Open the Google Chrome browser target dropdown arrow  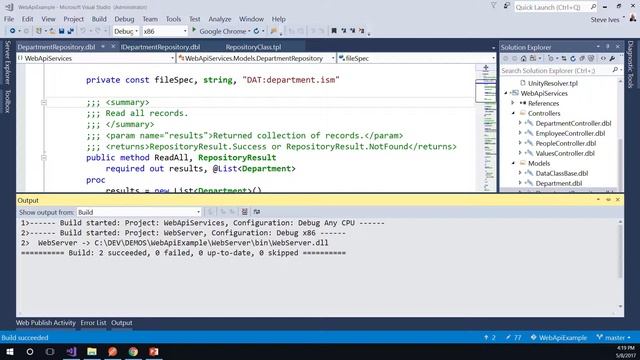[249, 31]
